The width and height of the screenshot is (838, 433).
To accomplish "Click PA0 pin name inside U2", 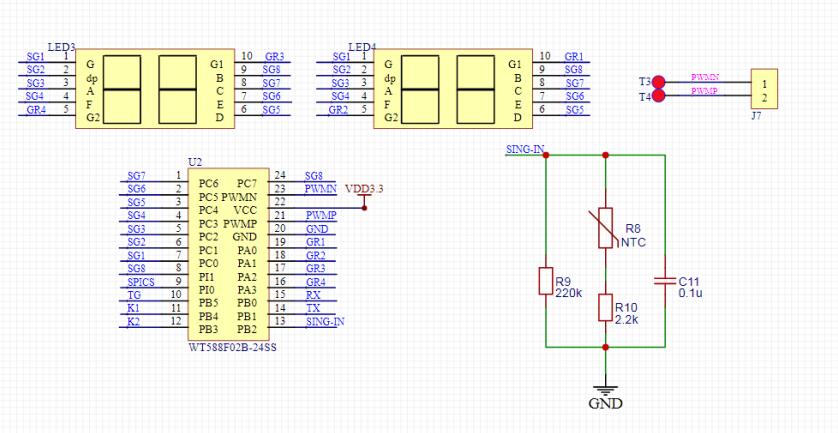I will pyautogui.click(x=247, y=249).
